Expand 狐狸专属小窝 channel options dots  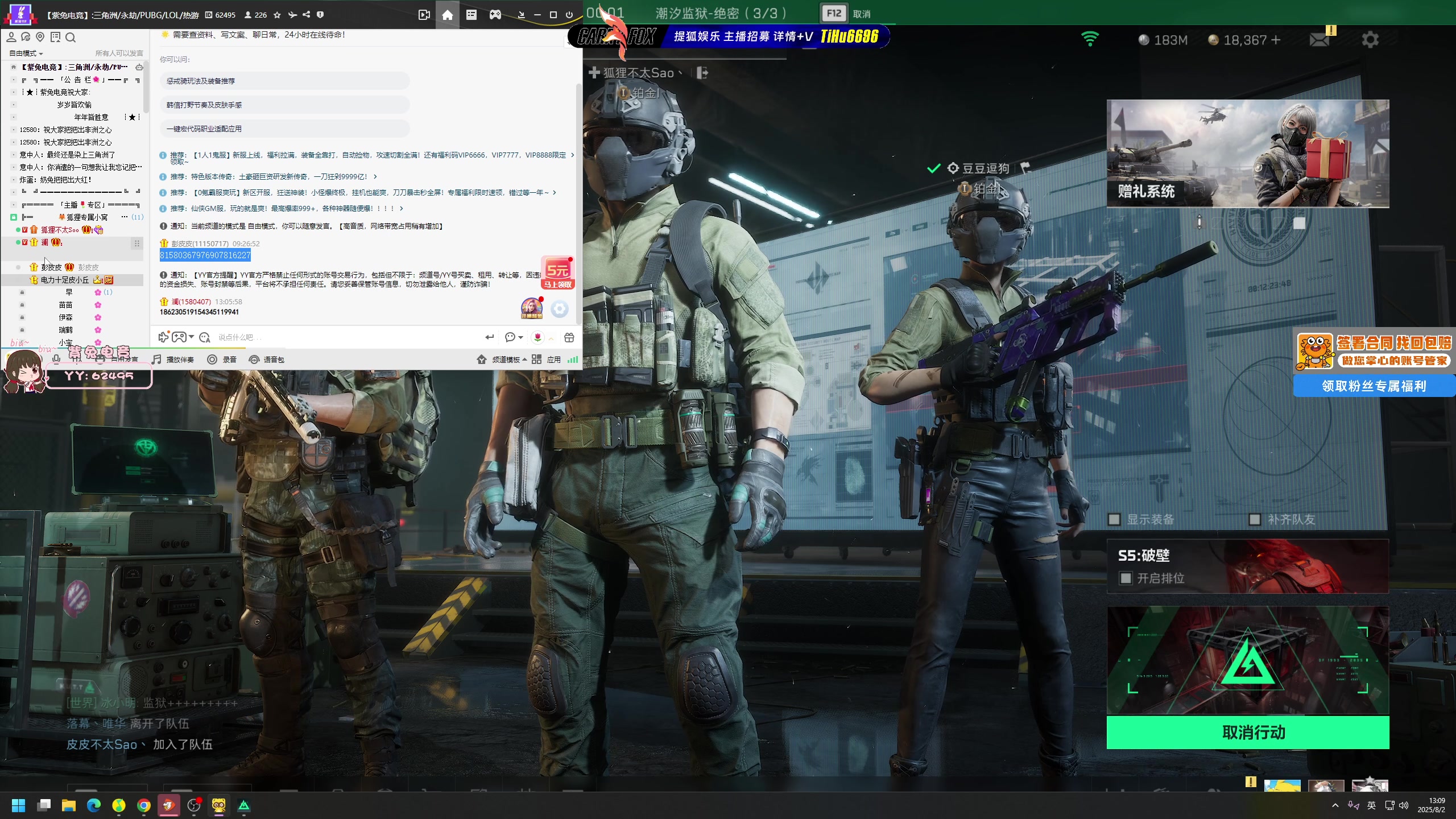125,217
